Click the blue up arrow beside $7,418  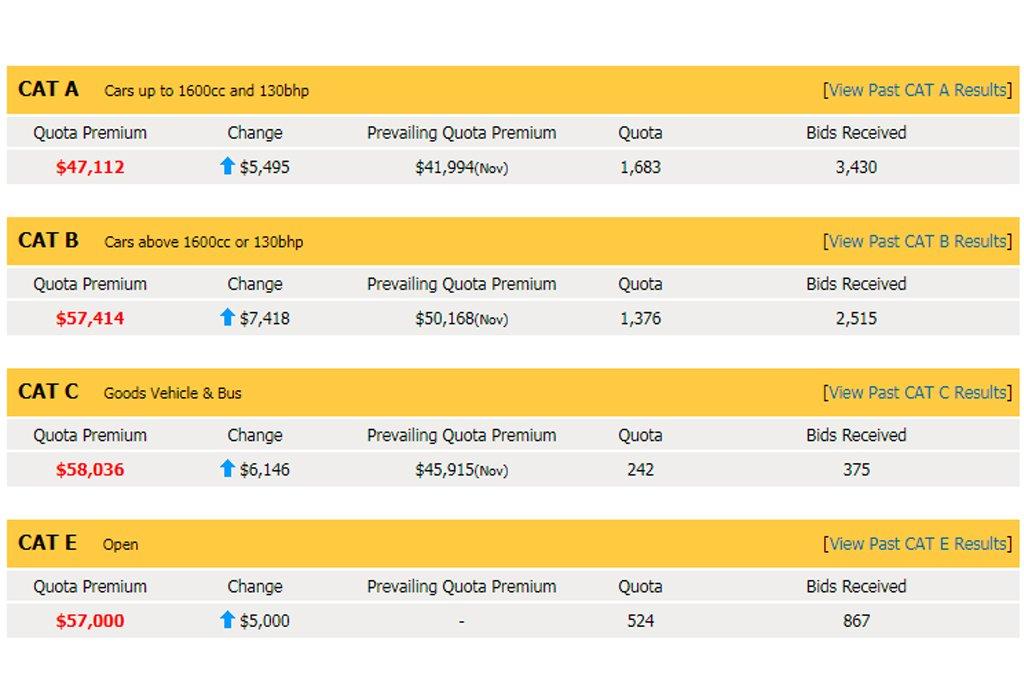pyautogui.click(x=227, y=317)
